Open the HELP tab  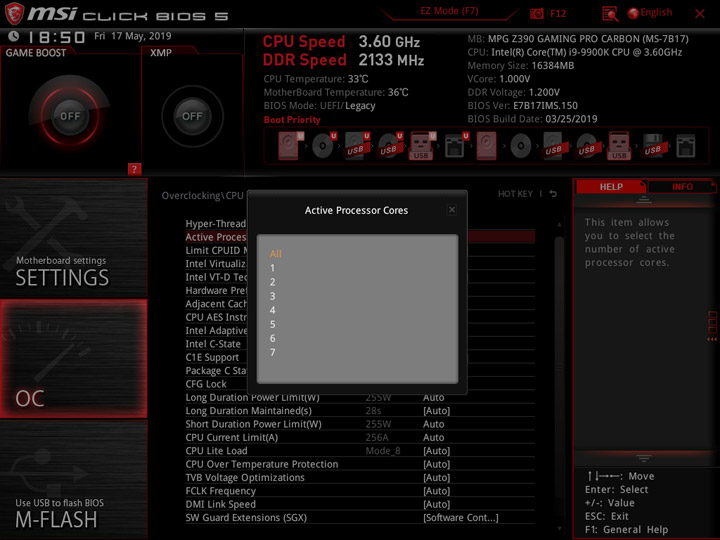[611, 187]
